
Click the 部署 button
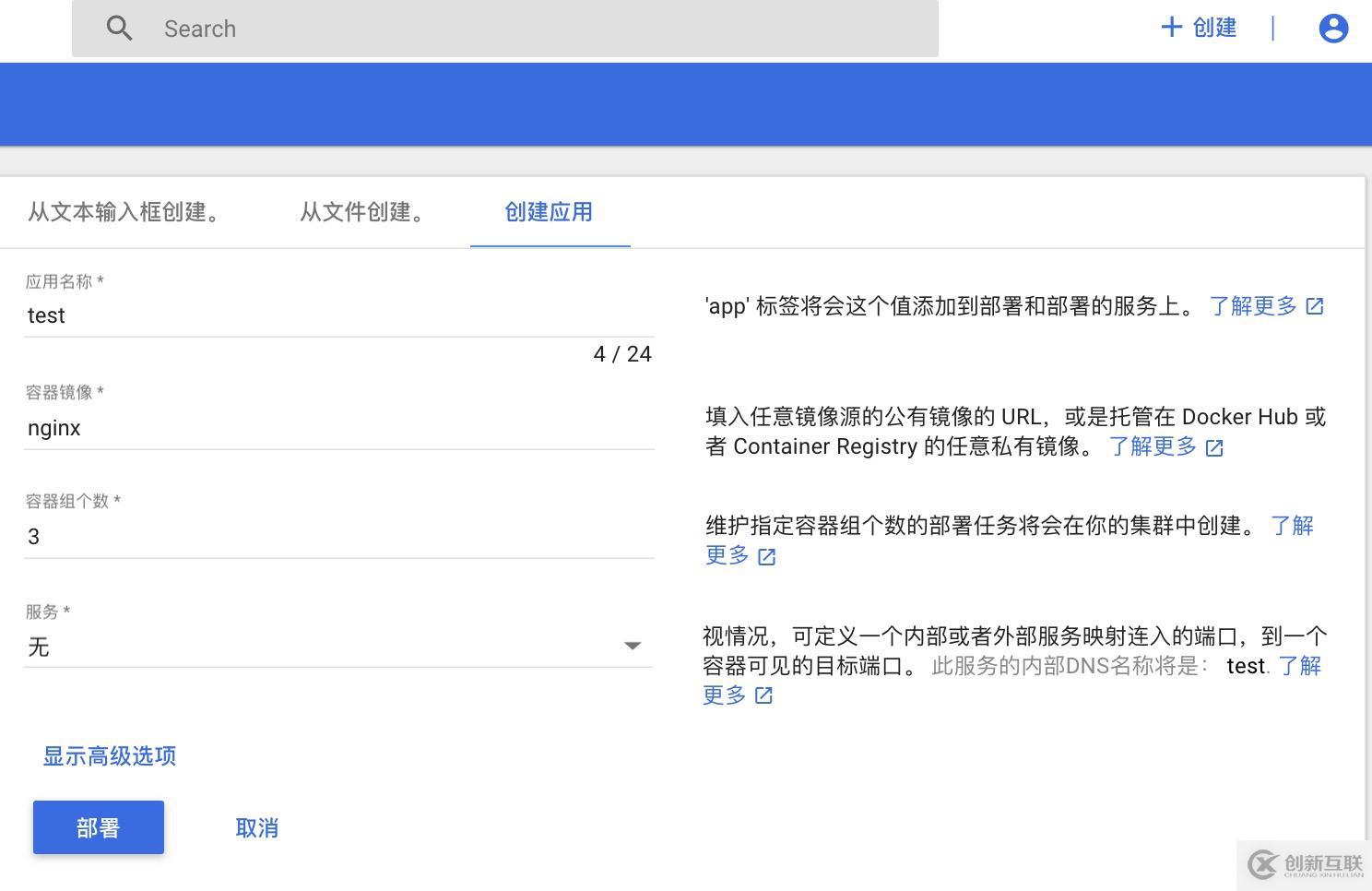click(98, 826)
